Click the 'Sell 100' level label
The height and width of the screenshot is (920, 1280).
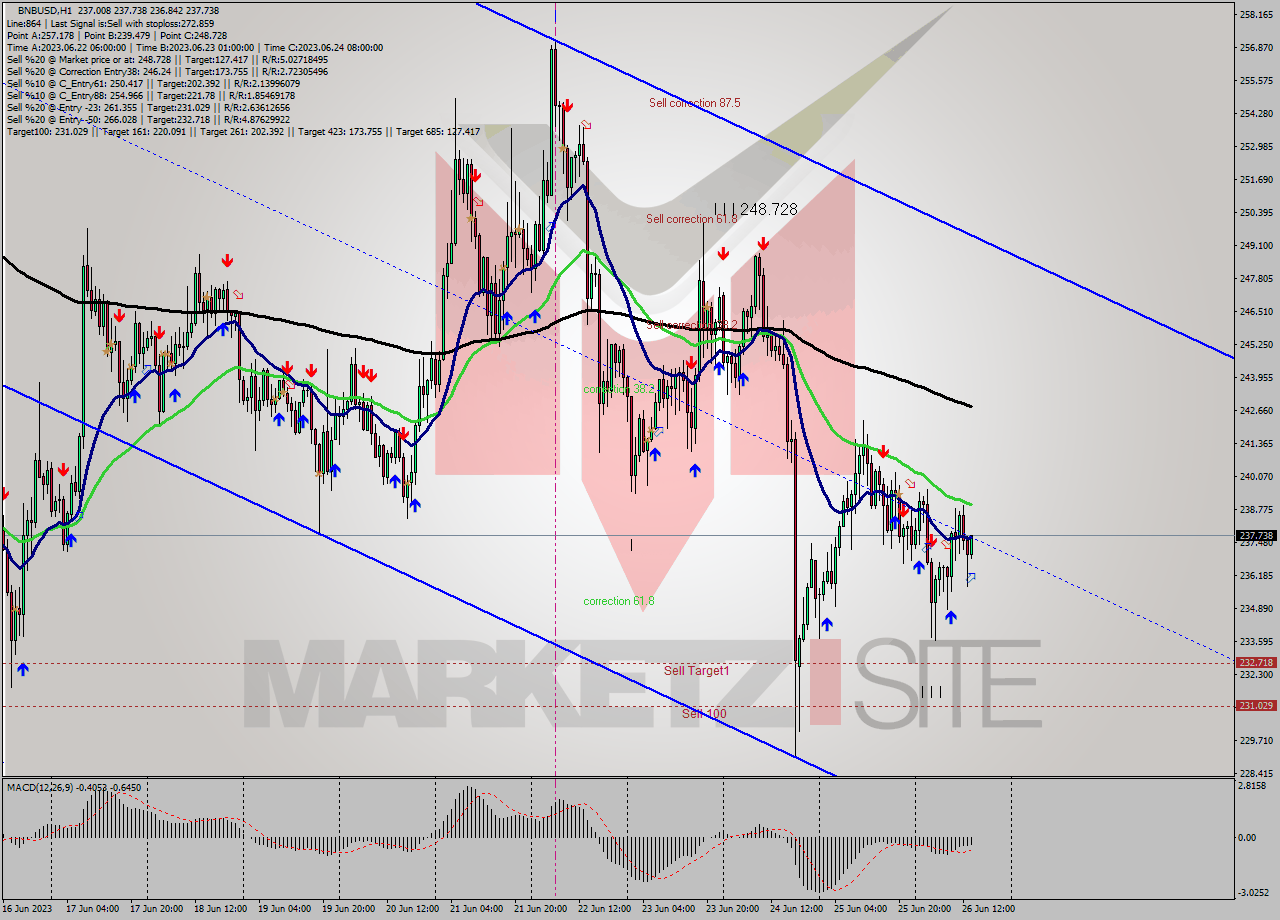click(704, 713)
